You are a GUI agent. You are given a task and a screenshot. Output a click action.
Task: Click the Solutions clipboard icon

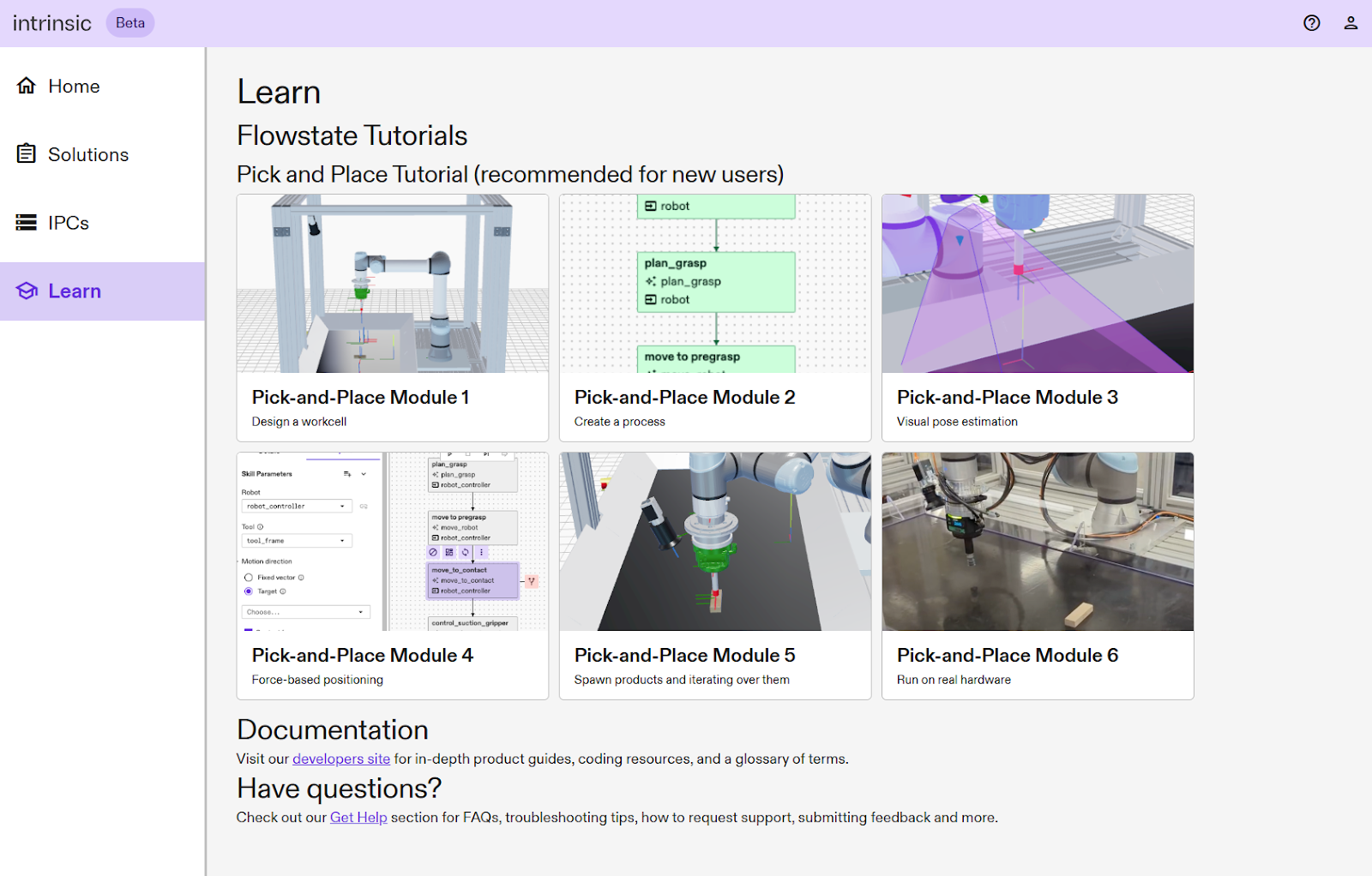click(27, 154)
